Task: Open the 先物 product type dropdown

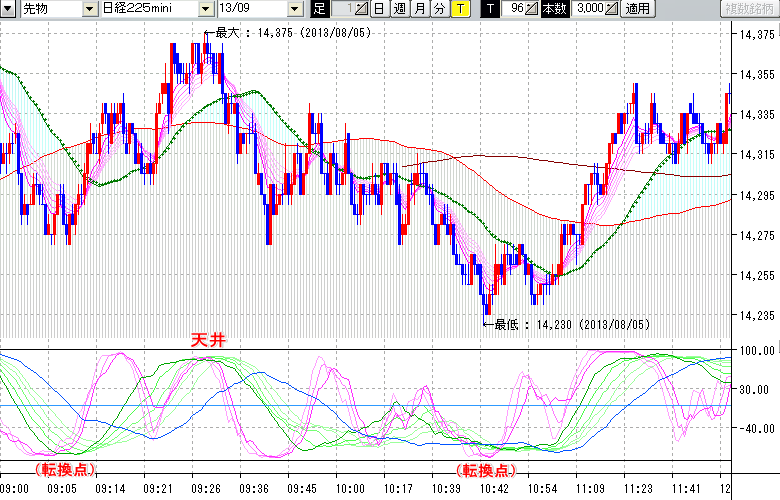Action: click(50, 9)
